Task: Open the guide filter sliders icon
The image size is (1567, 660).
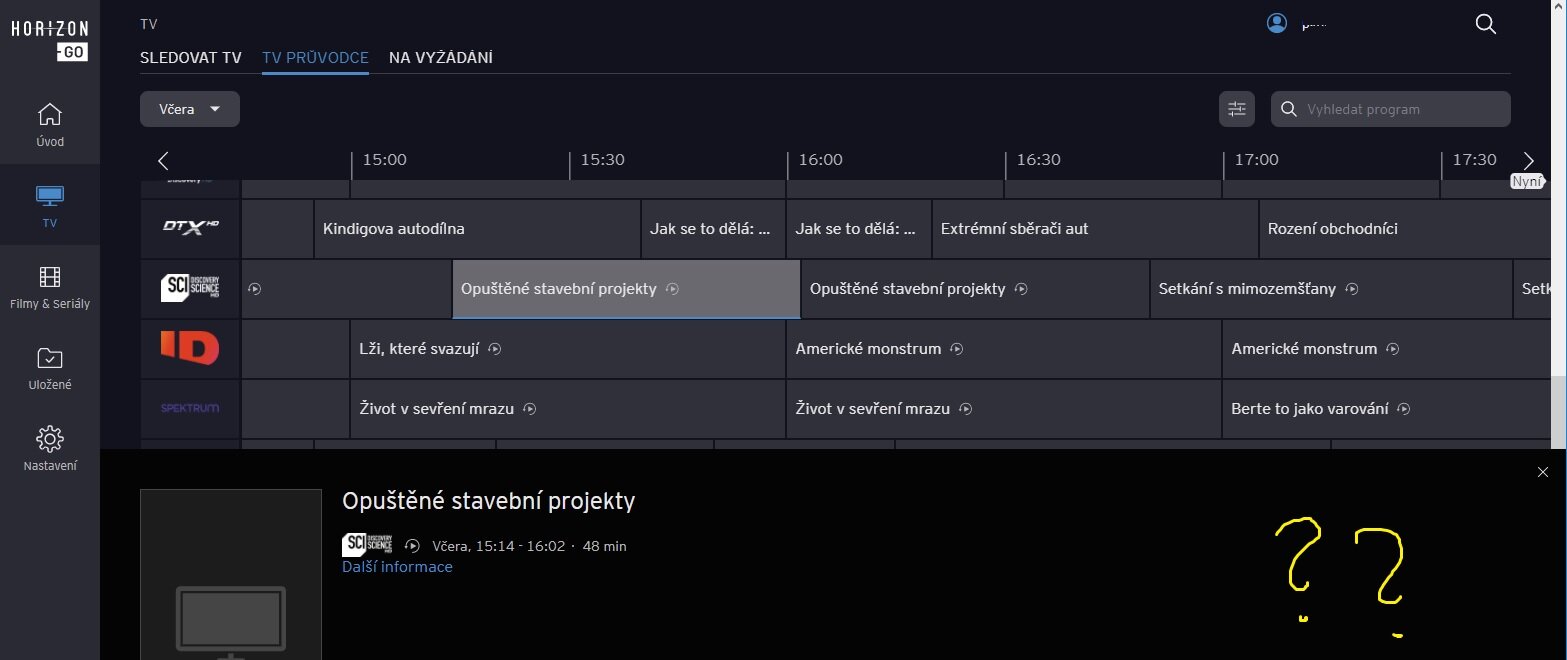Action: click(x=1237, y=109)
